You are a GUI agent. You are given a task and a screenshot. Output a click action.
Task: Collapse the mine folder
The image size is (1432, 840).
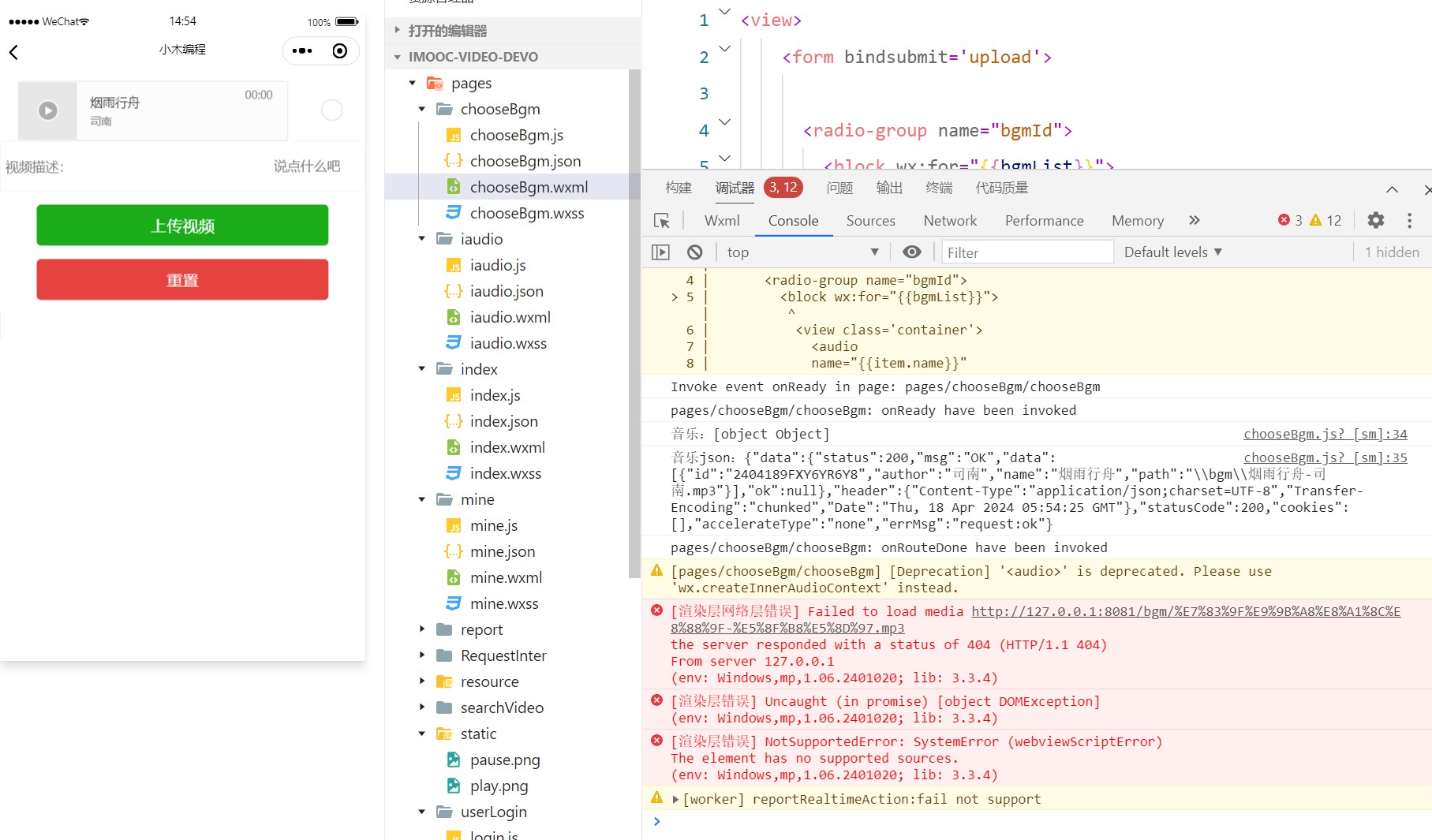click(421, 499)
